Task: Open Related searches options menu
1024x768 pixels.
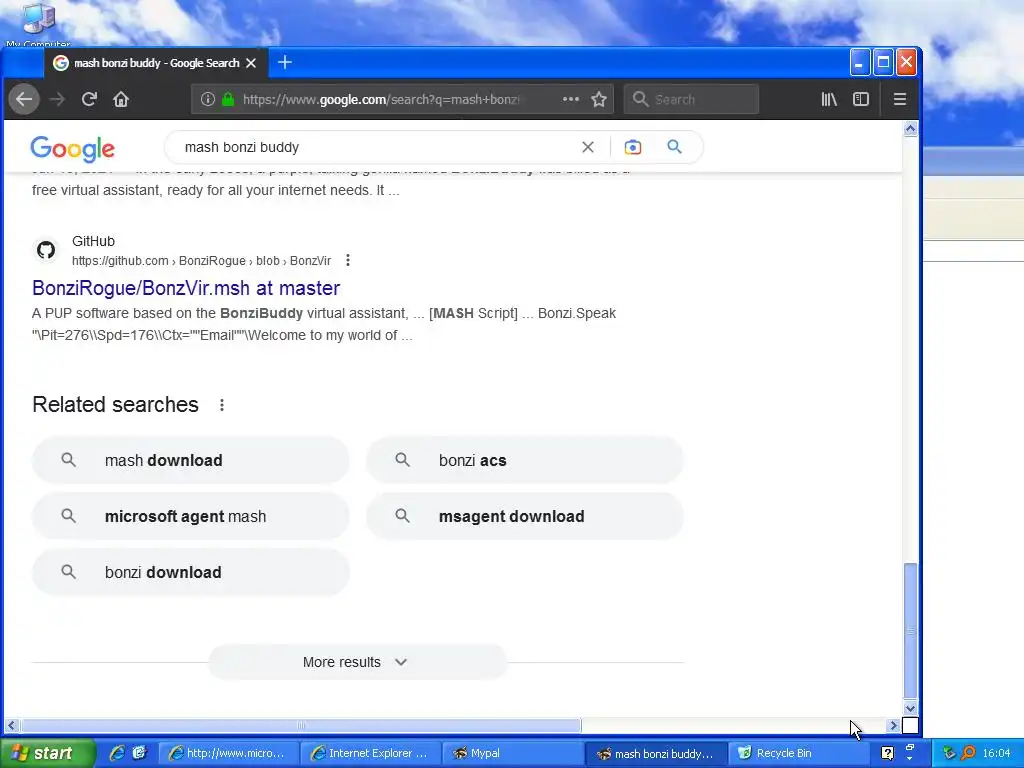Action: pos(222,405)
